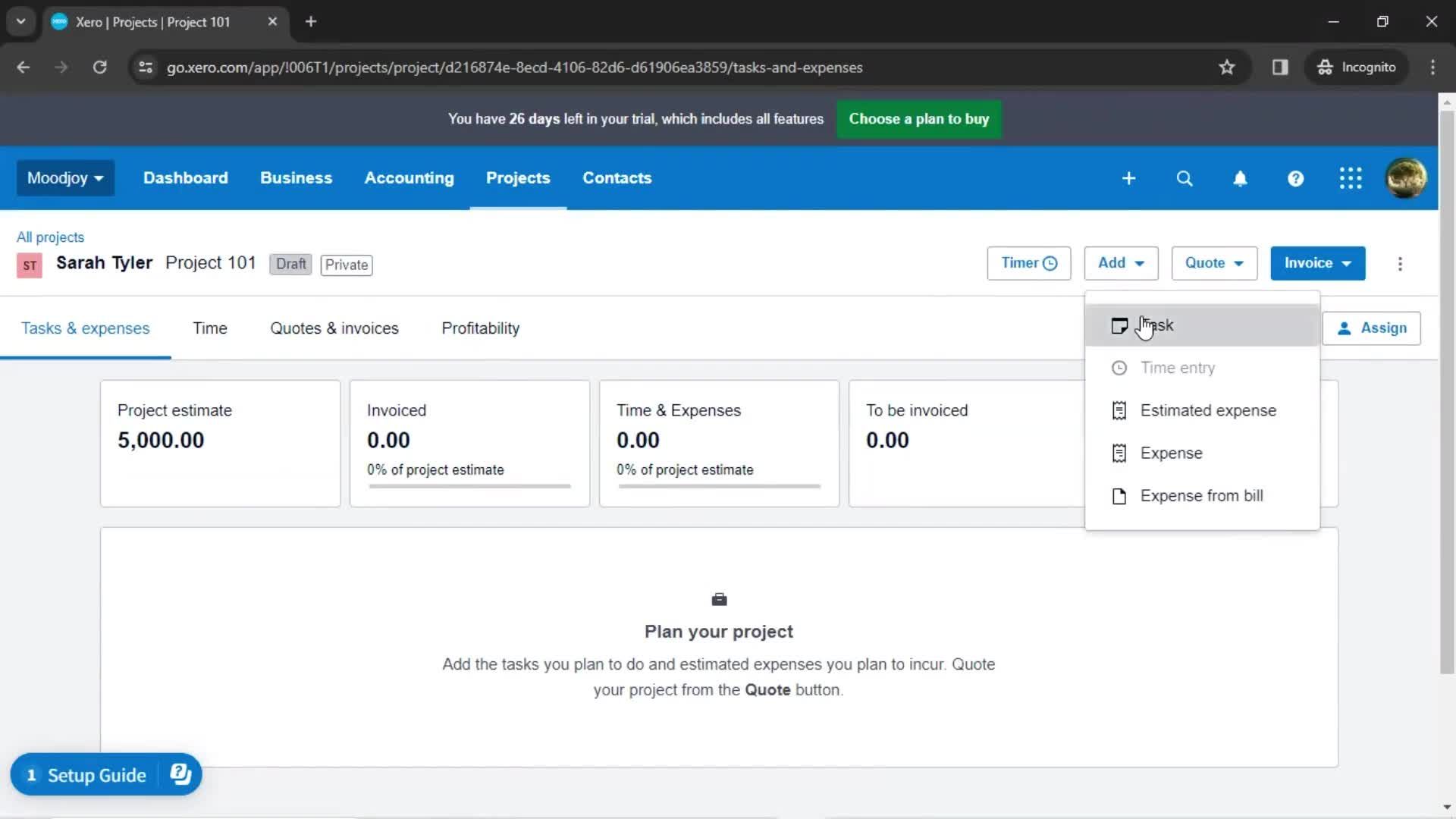View site information icon in address bar
1456x819 pixels.
(x=146, y=67)
